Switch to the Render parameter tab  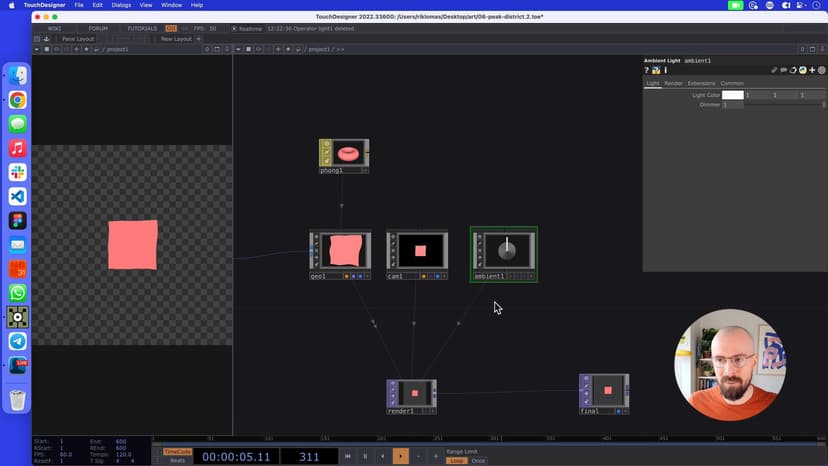(x=674, y=83)
